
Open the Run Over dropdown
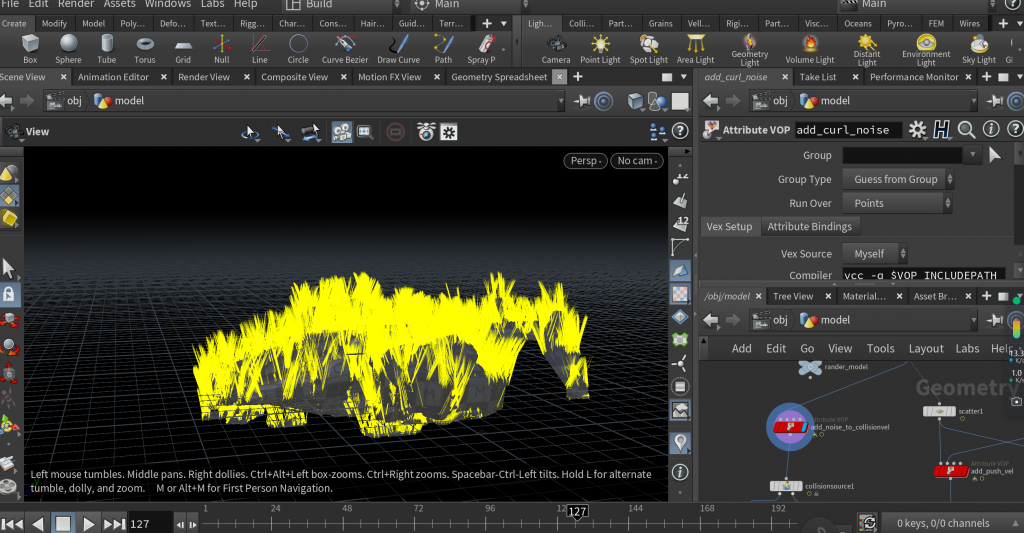coord(897,203)
